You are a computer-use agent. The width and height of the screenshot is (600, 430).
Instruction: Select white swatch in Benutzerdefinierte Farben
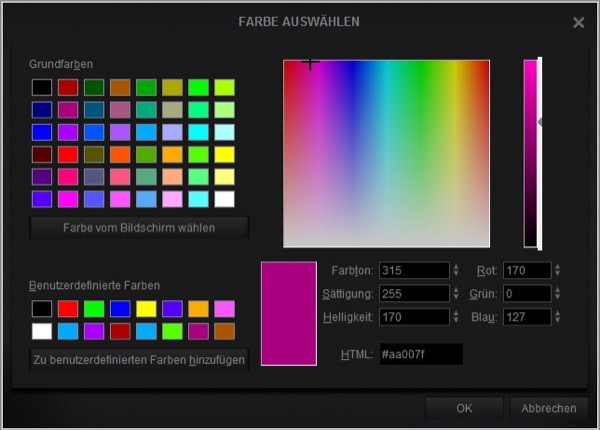coord(42,331)
